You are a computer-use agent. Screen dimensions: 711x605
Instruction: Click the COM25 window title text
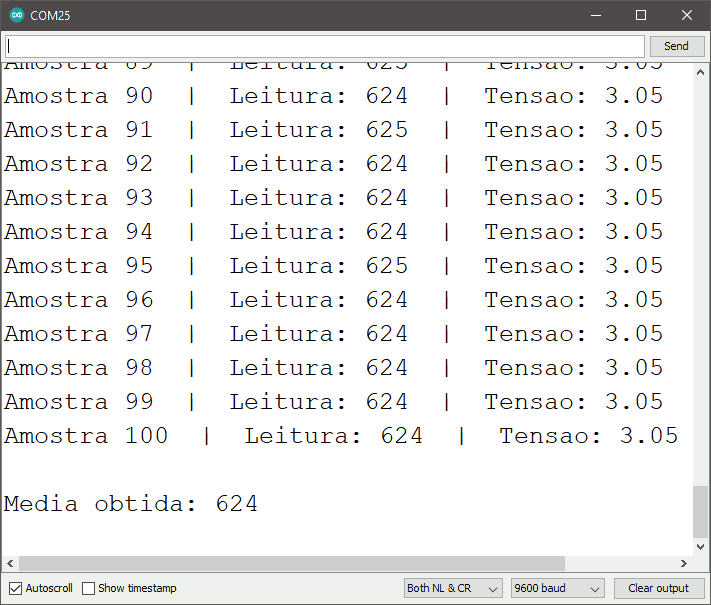pyautogui.click(x=50, y=15)
